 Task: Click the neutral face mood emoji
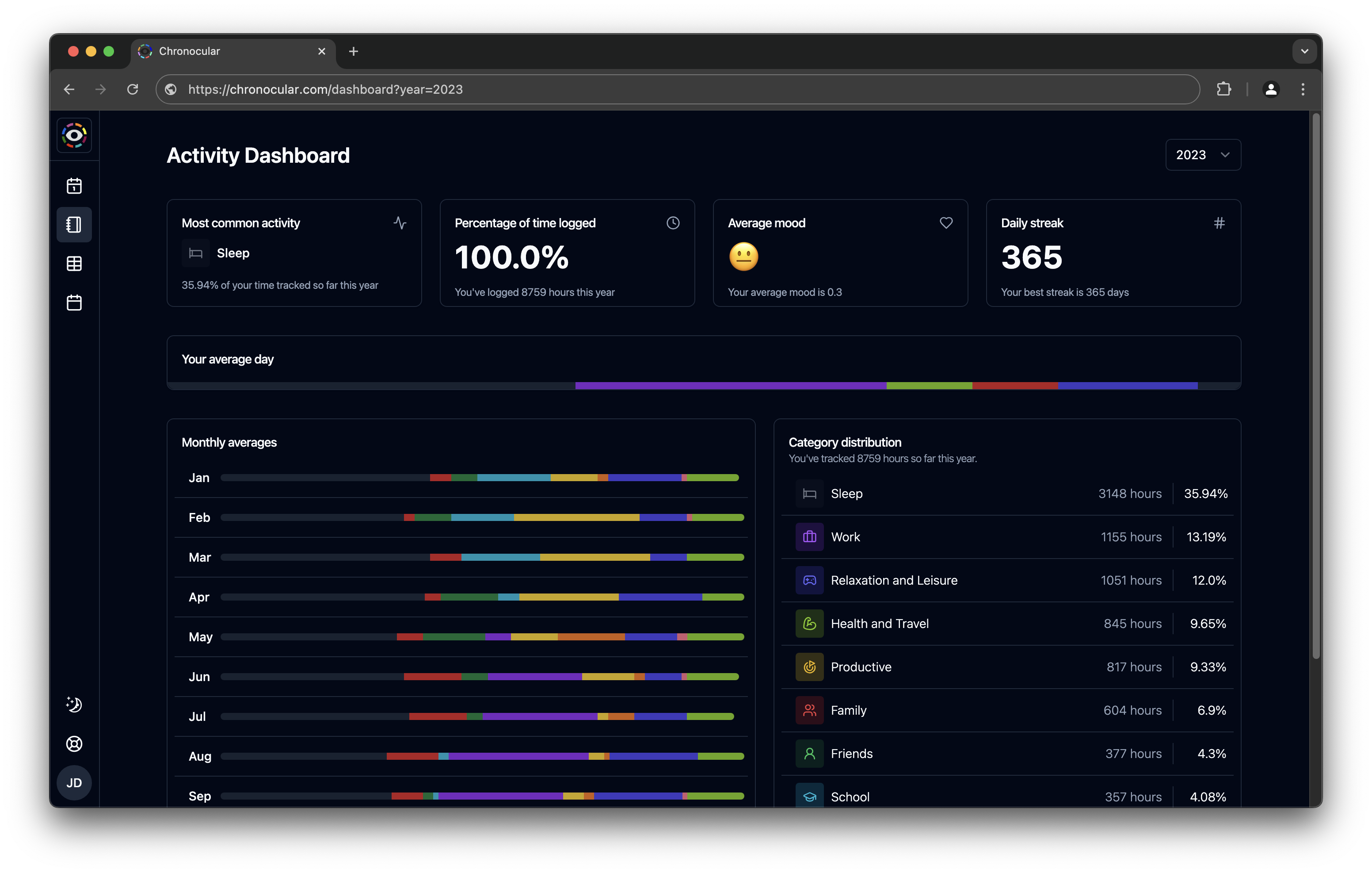click(743, 257)
